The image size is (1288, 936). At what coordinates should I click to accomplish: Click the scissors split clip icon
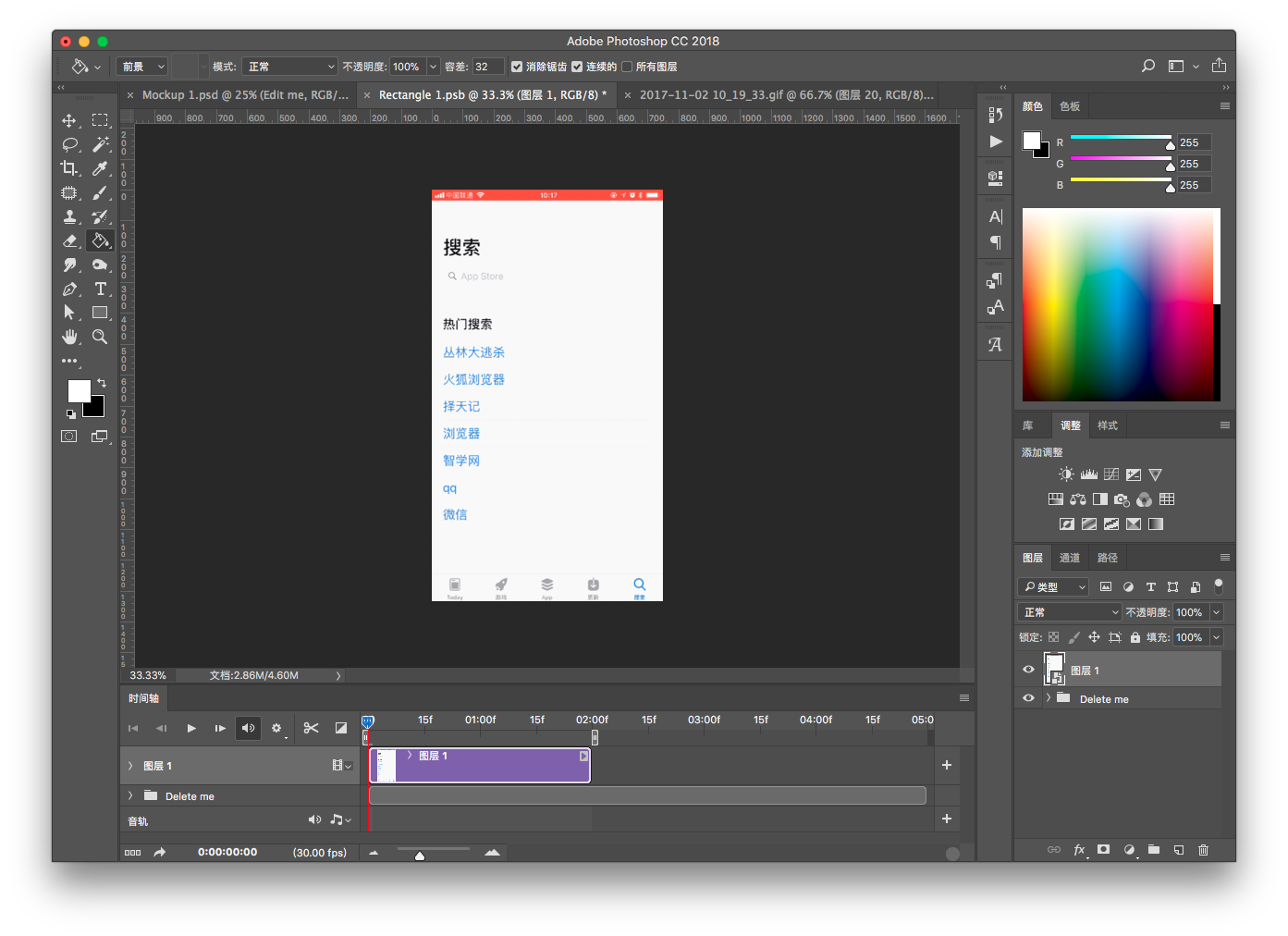coord(311,728)
